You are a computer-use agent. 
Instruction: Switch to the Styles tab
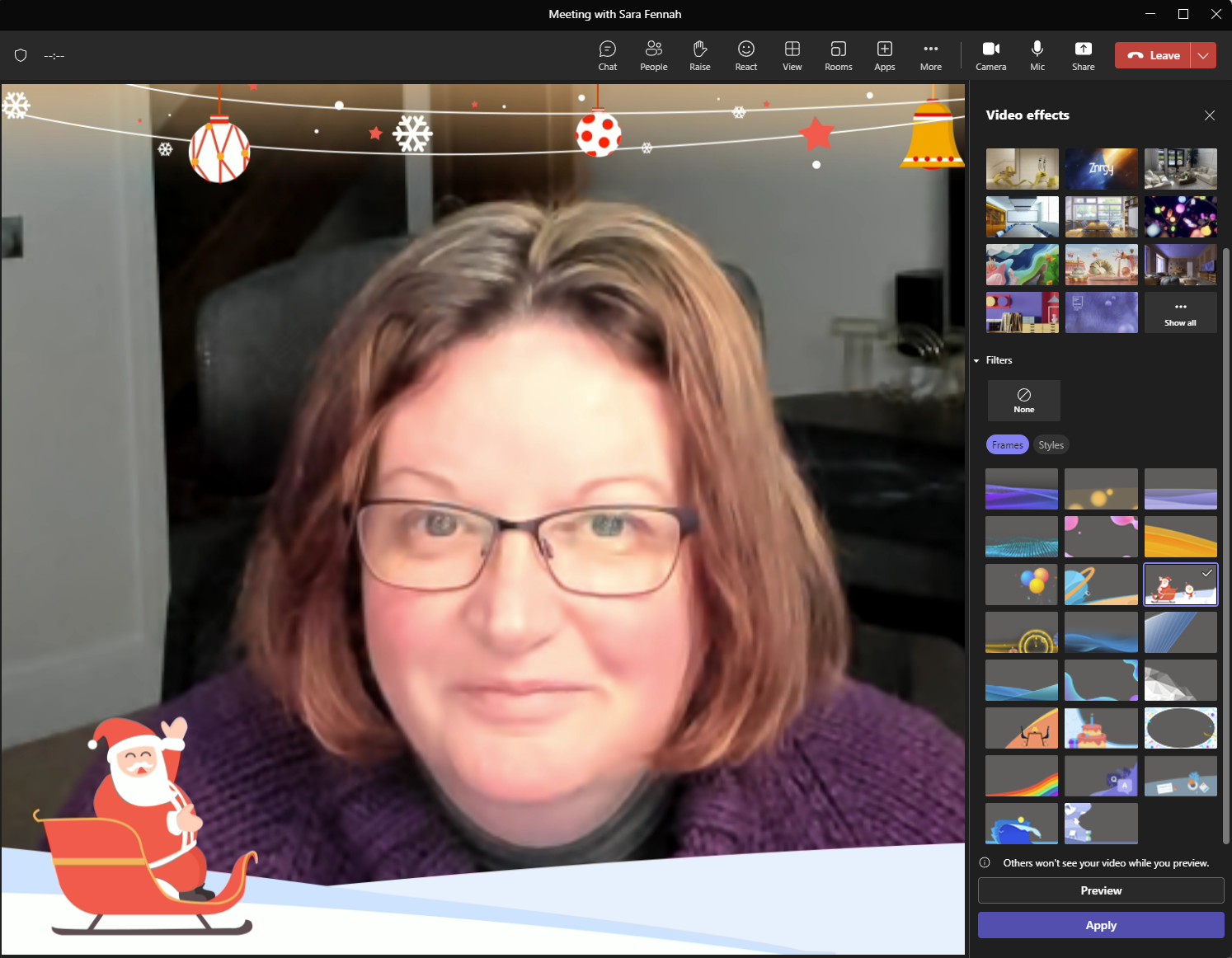tap(1051, 444)
